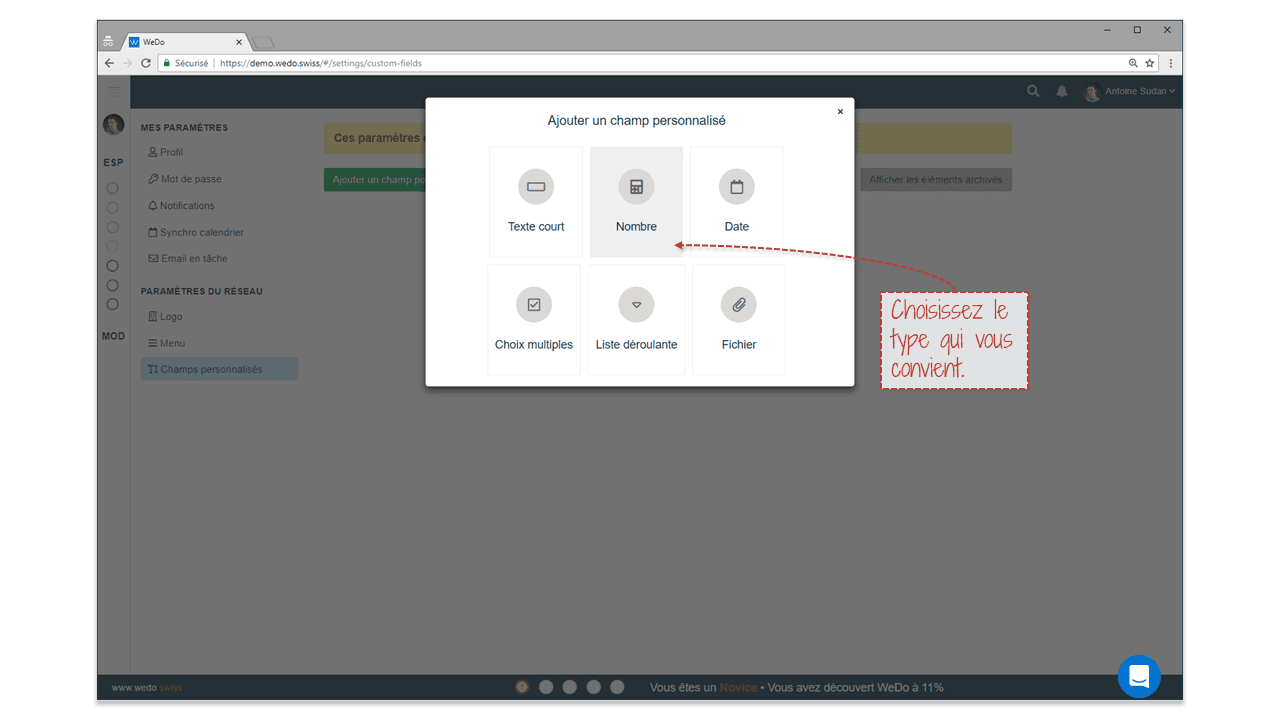The width and height of the screenshot is (1280, 720).
Task: Select the Date field type
Action: (737, 202)
